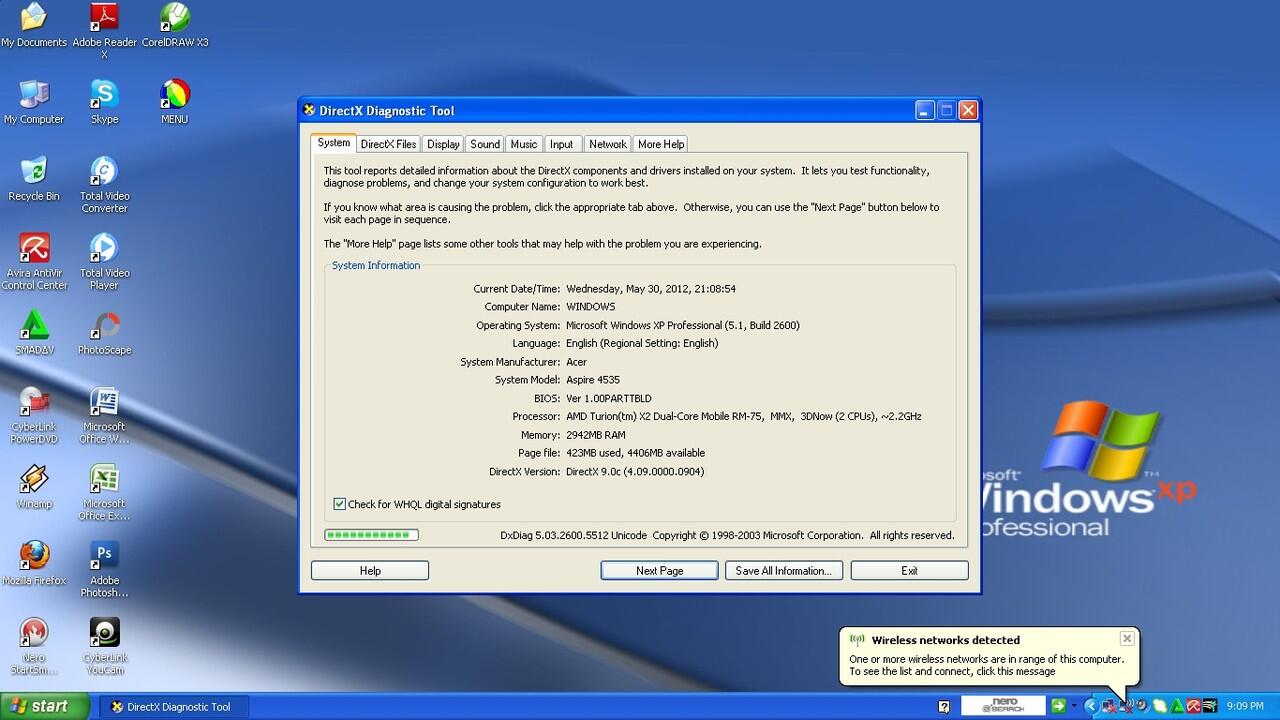
Task: Select the MENU desktop icon
Action: click(x=175, y=102)
